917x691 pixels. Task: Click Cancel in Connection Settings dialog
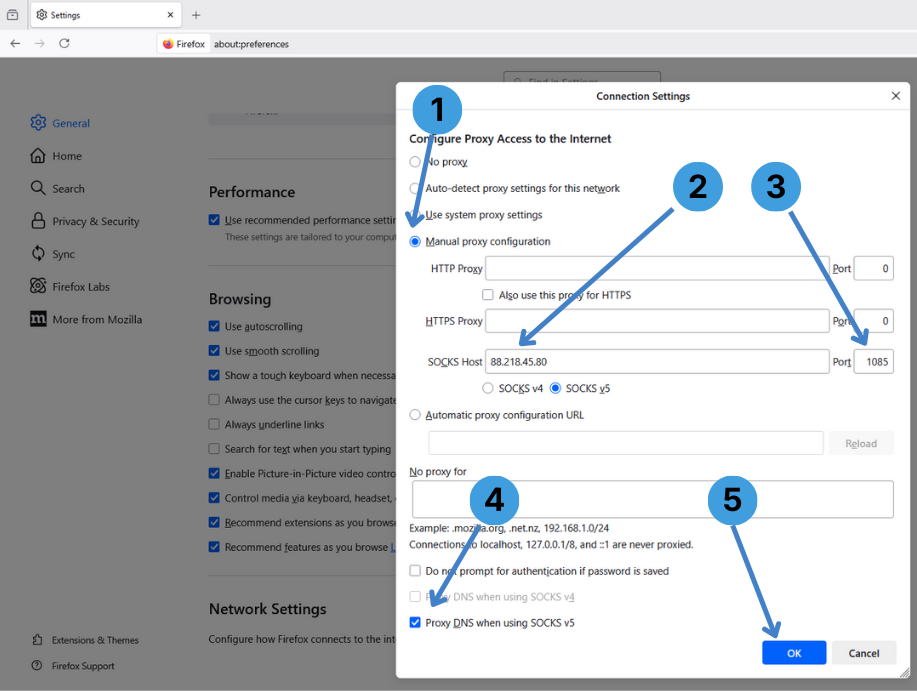click(863, 652)
